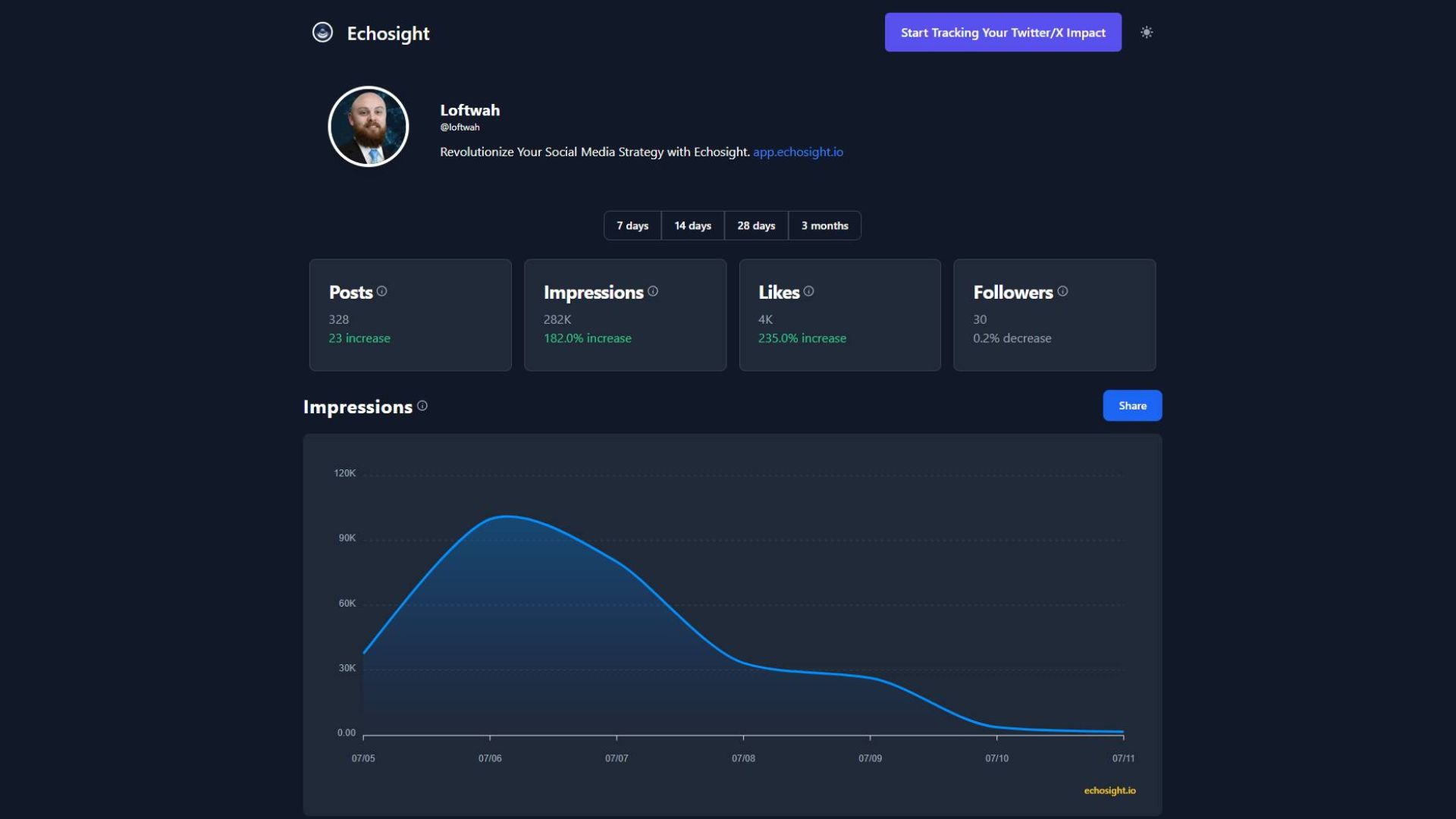Open info icon next to Likes
The height and width of the screenshot is (819, 1456).
click(x=809, y=291)
